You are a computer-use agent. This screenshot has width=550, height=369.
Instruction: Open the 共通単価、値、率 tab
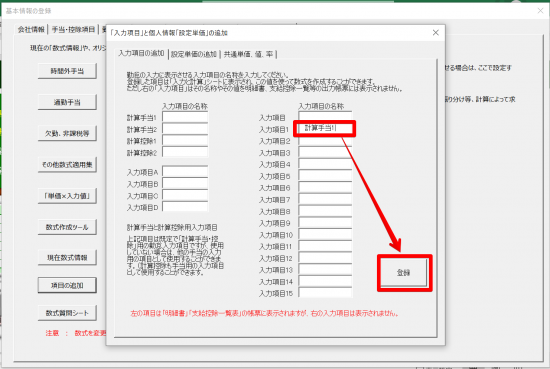click(x=248, y=54)
